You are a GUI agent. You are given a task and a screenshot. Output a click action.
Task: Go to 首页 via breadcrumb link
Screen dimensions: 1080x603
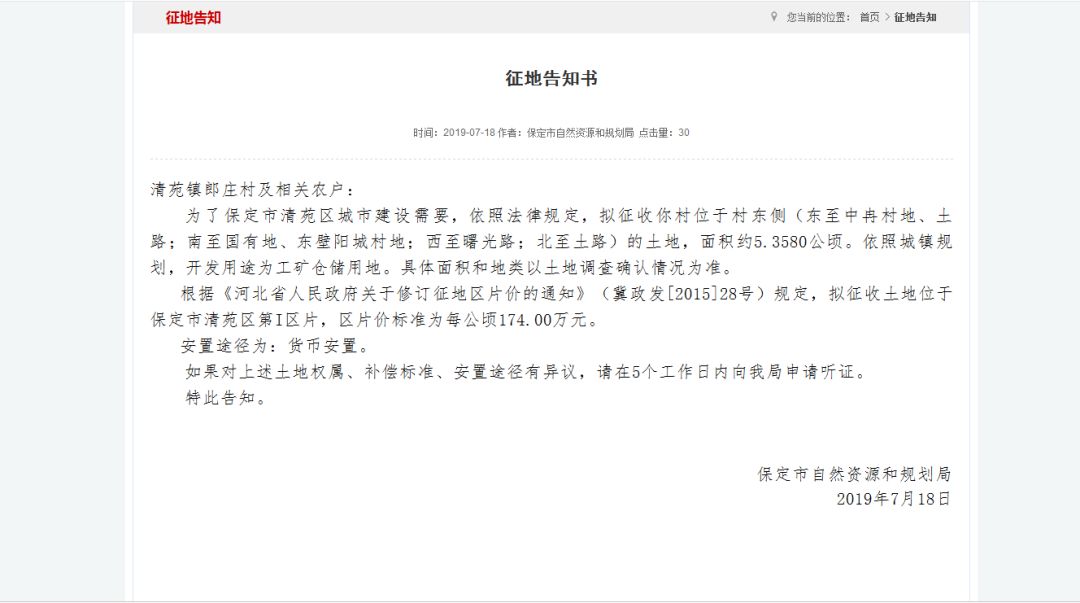click(x=869, y=17)
